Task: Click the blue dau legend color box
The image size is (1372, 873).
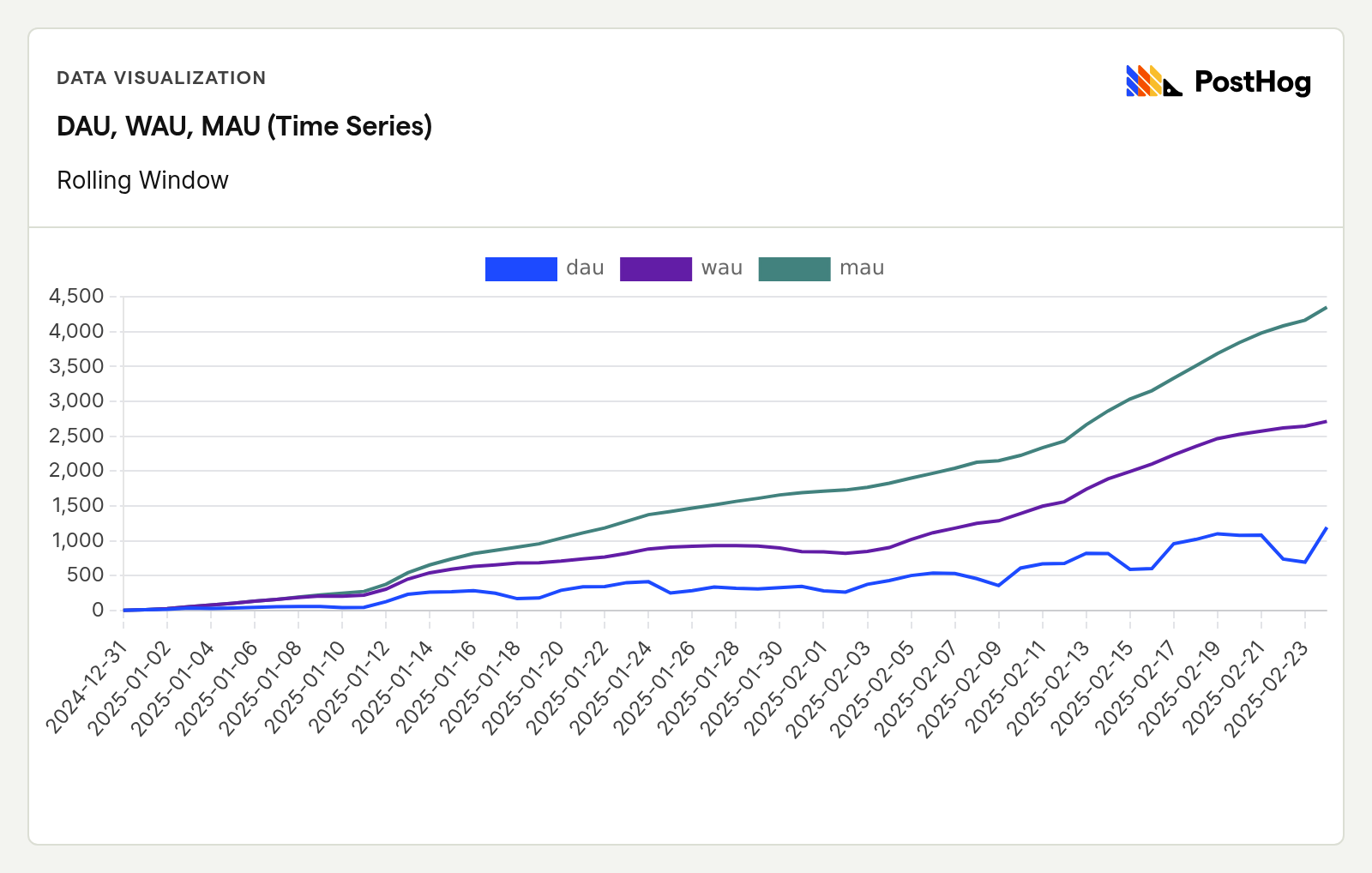Action: [521, 268]
